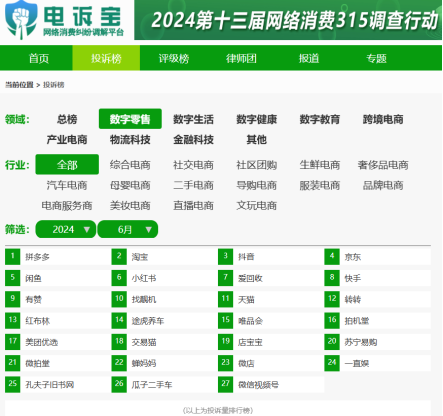Select the 数字教育 domain filter
The height and width of the screenshot is (416, 443).
pyautogui.click(x=320, y=119)
